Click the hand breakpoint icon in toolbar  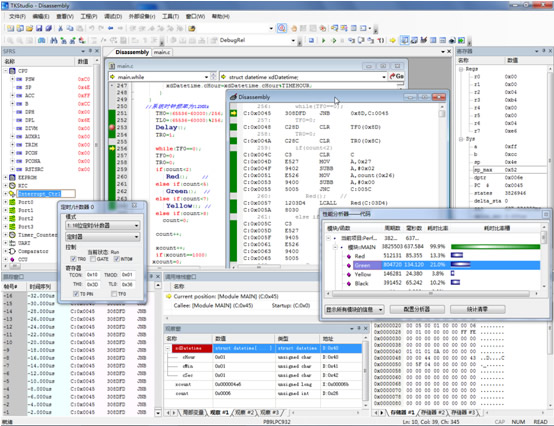pos(294,28)
